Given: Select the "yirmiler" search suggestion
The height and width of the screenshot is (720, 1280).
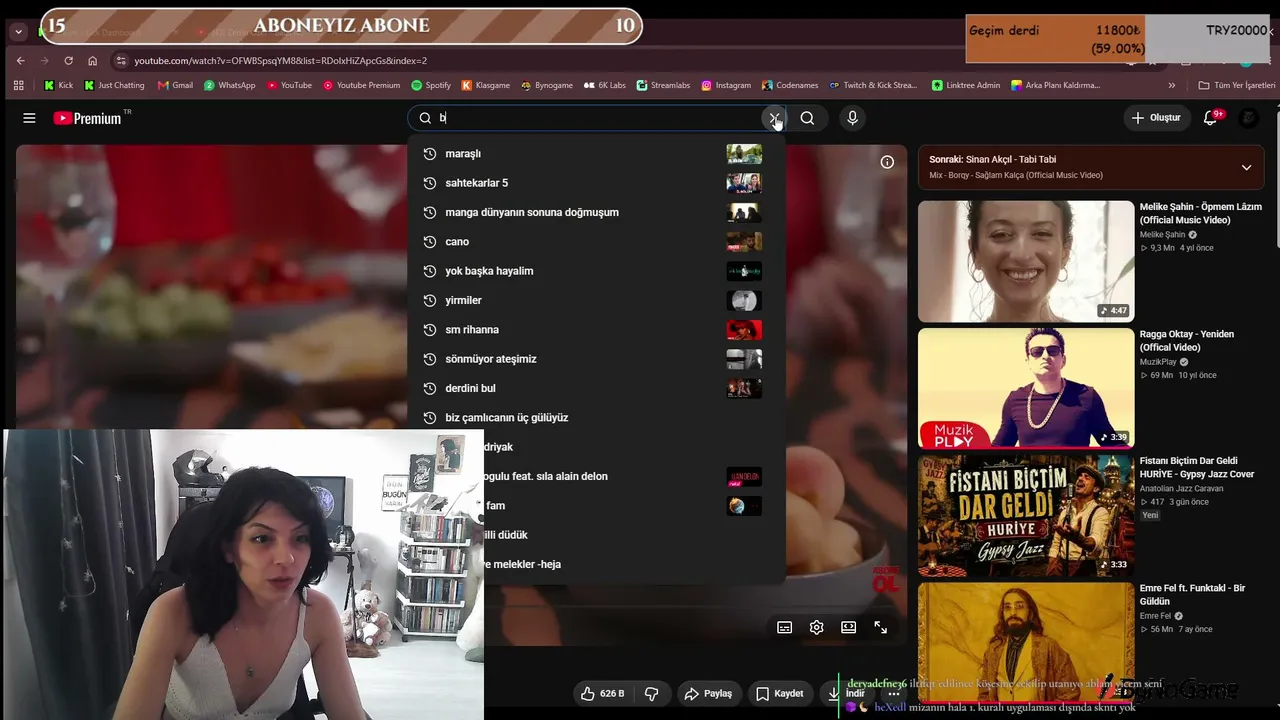Looking at the screenshot, I should pyautogui.click(x=596, y=300).
